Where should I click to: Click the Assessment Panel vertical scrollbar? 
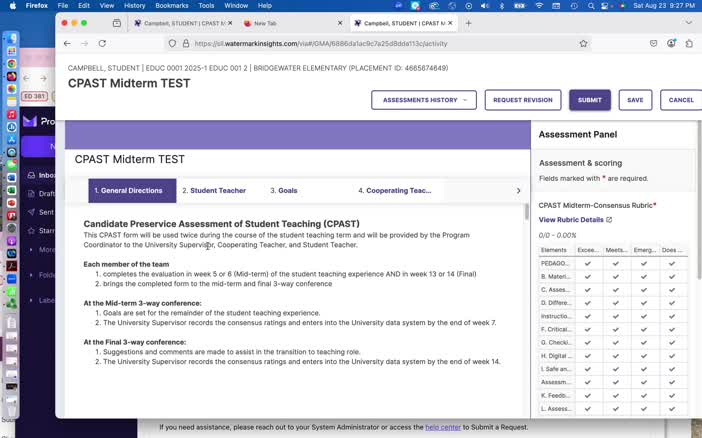(x=699, y=202)
